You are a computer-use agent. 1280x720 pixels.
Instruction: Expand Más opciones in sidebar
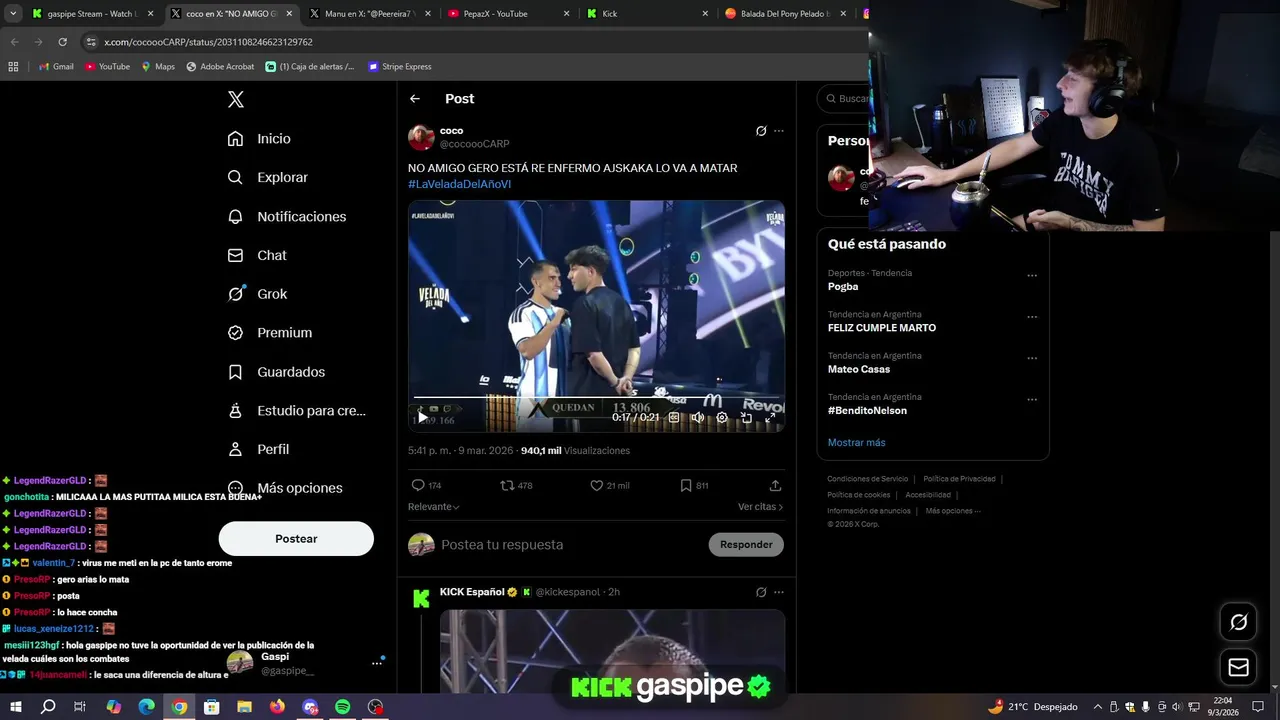coord(285,488)
